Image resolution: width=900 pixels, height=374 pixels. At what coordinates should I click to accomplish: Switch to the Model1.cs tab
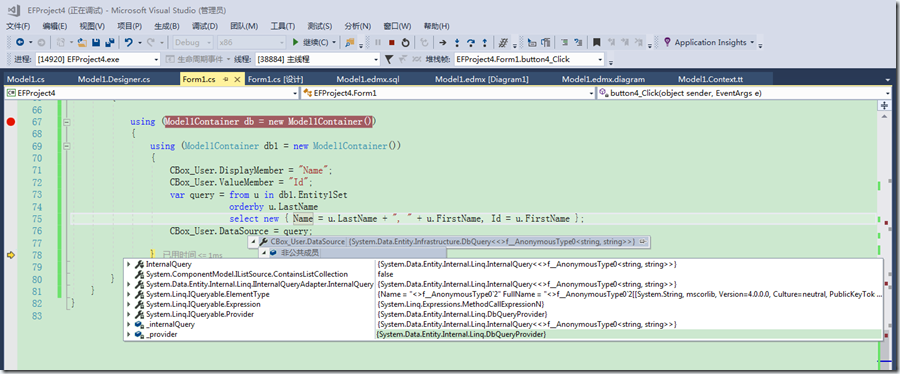pyautogui.click(x=26, y=79)
